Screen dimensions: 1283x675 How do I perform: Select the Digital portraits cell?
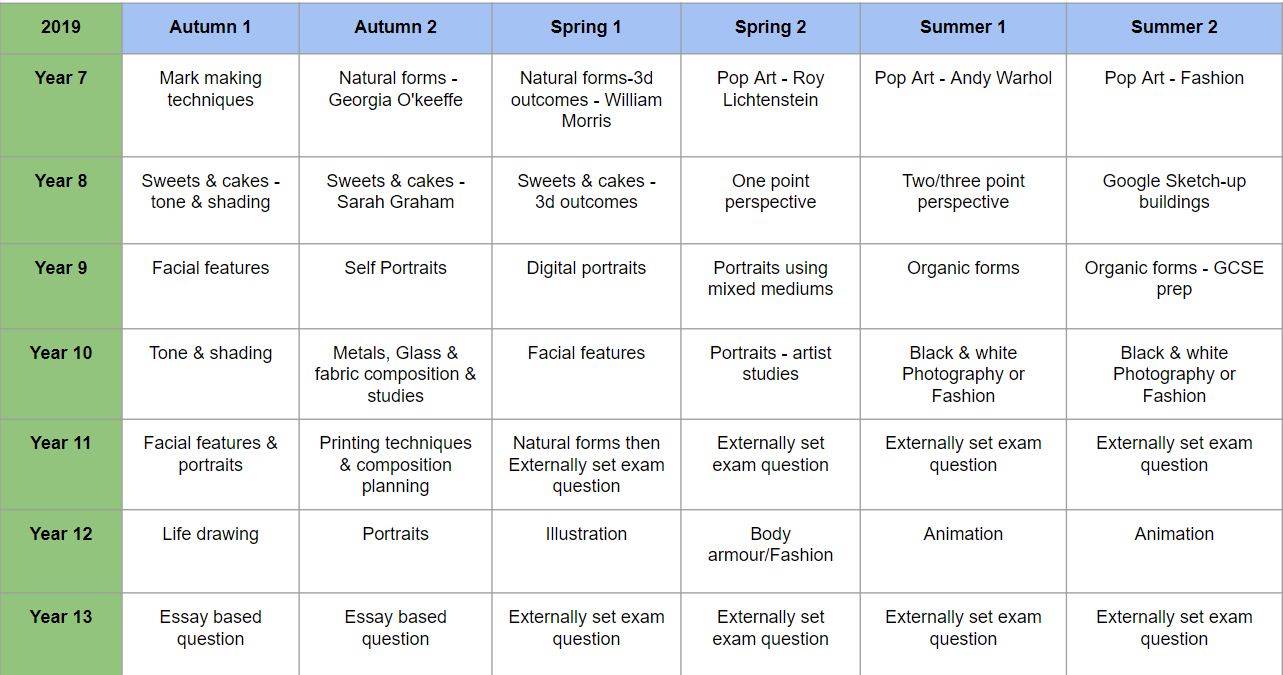586,286
